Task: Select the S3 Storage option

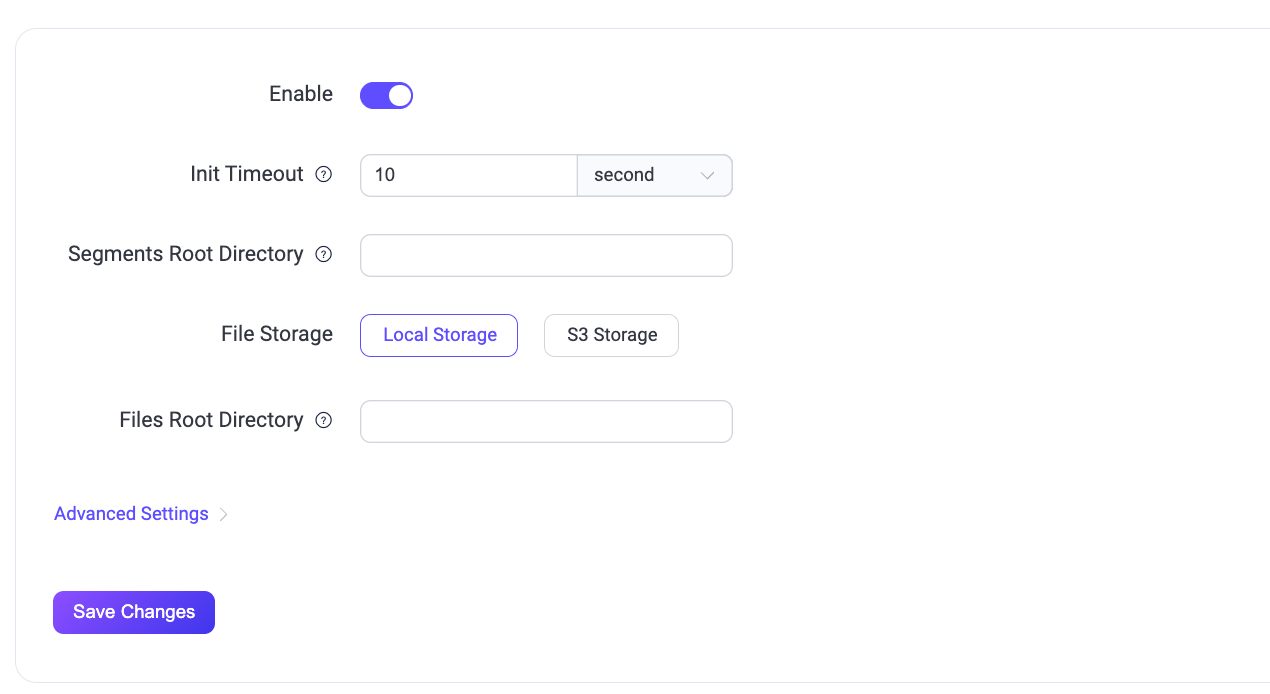Action: [611, 335]
